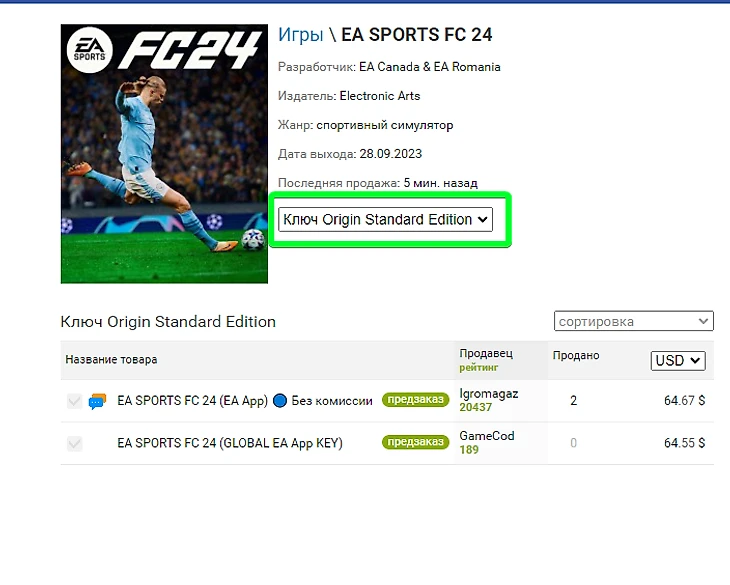
Task: Go to the Игры breadcrumb link
Action: pos(300,35)
